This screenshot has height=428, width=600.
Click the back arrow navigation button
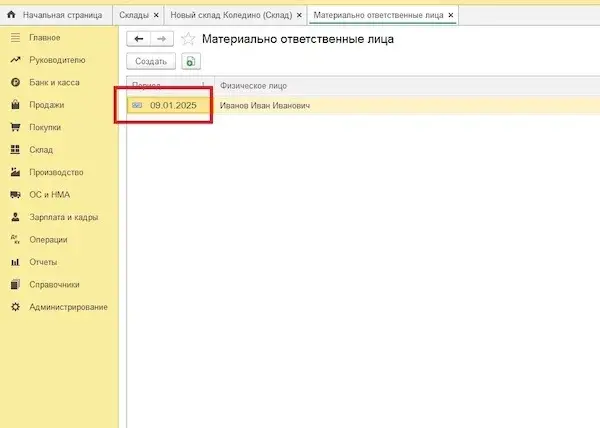click(139, 39)
